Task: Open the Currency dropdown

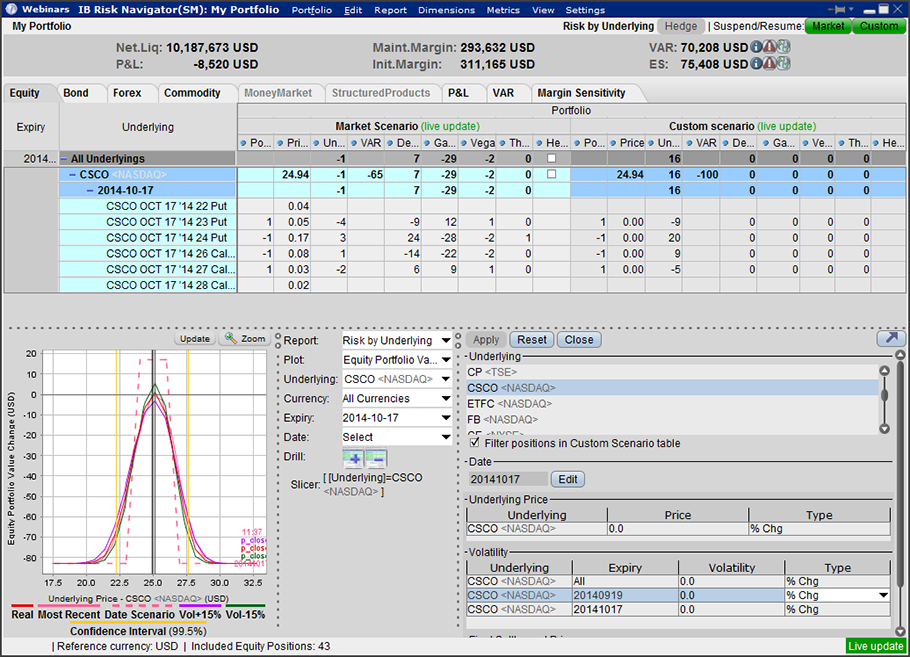Action: pos(446,399)
